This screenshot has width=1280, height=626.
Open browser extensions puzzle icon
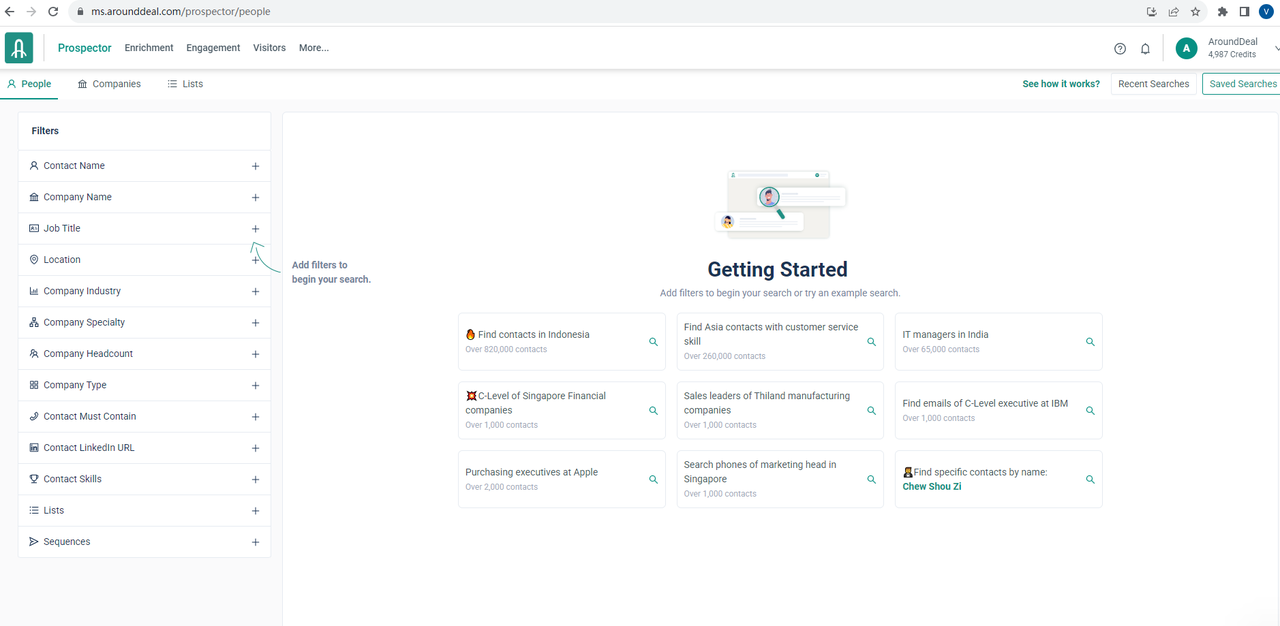pos(1222,12)
